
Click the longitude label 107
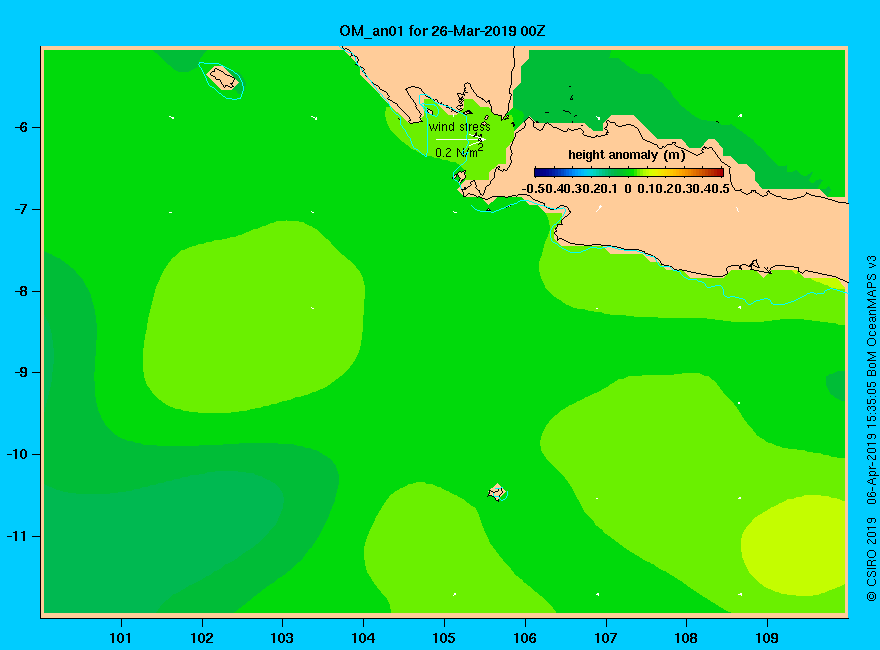(606, 638)
